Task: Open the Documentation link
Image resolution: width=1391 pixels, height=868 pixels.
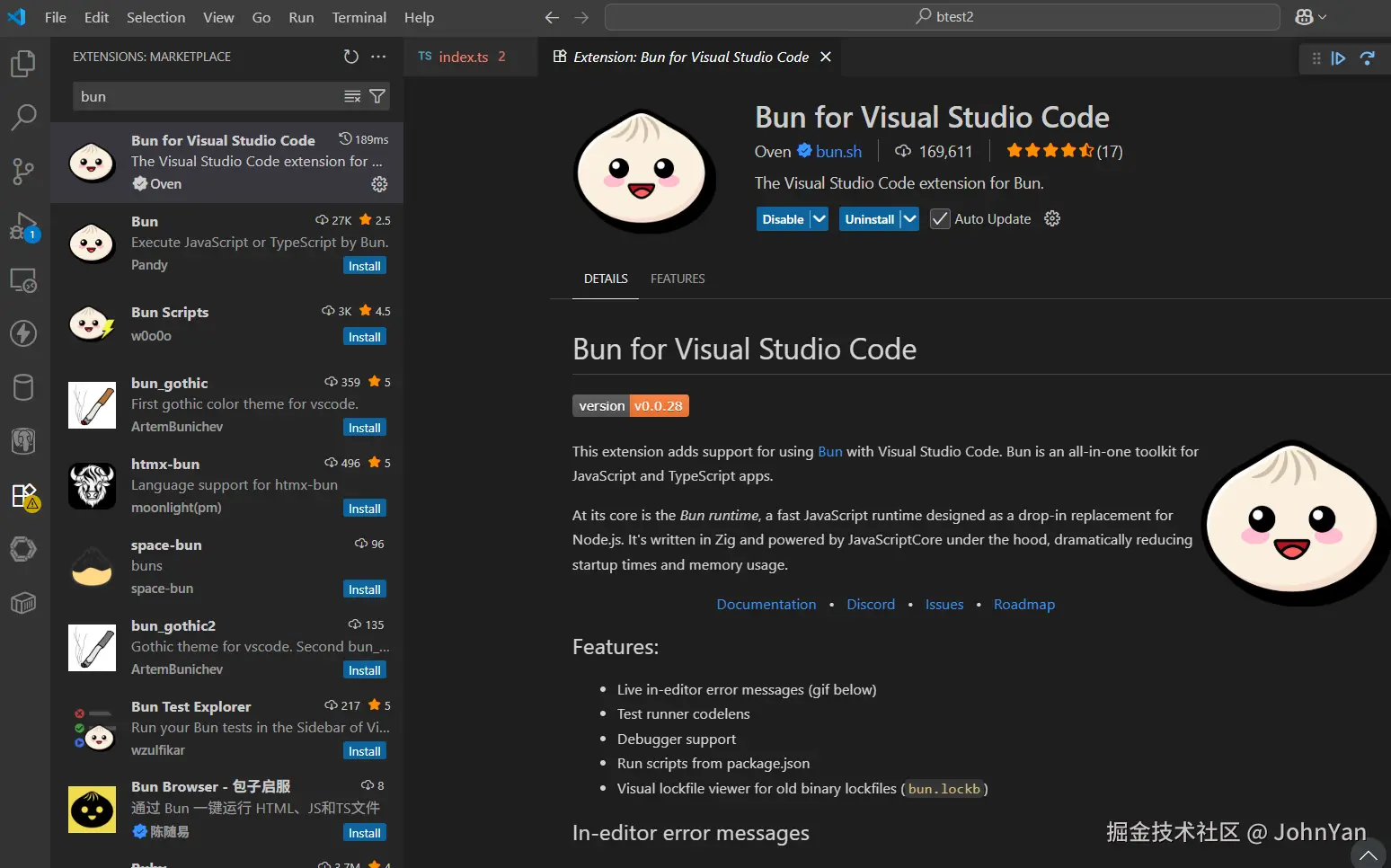Action: (766, 604)
